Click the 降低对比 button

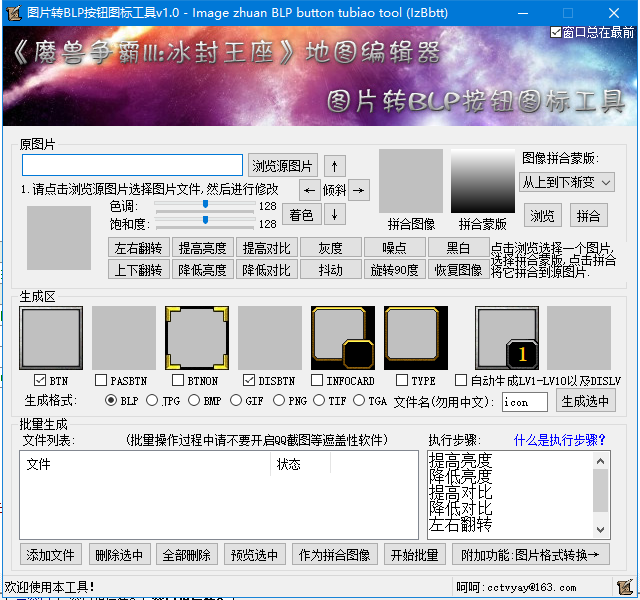[x=267, y=270]
